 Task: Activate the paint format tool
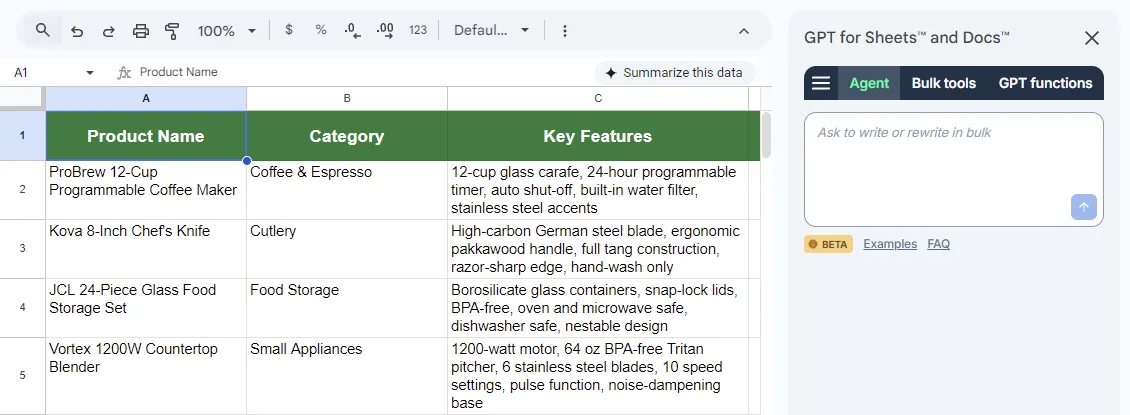tap(172, 31)
